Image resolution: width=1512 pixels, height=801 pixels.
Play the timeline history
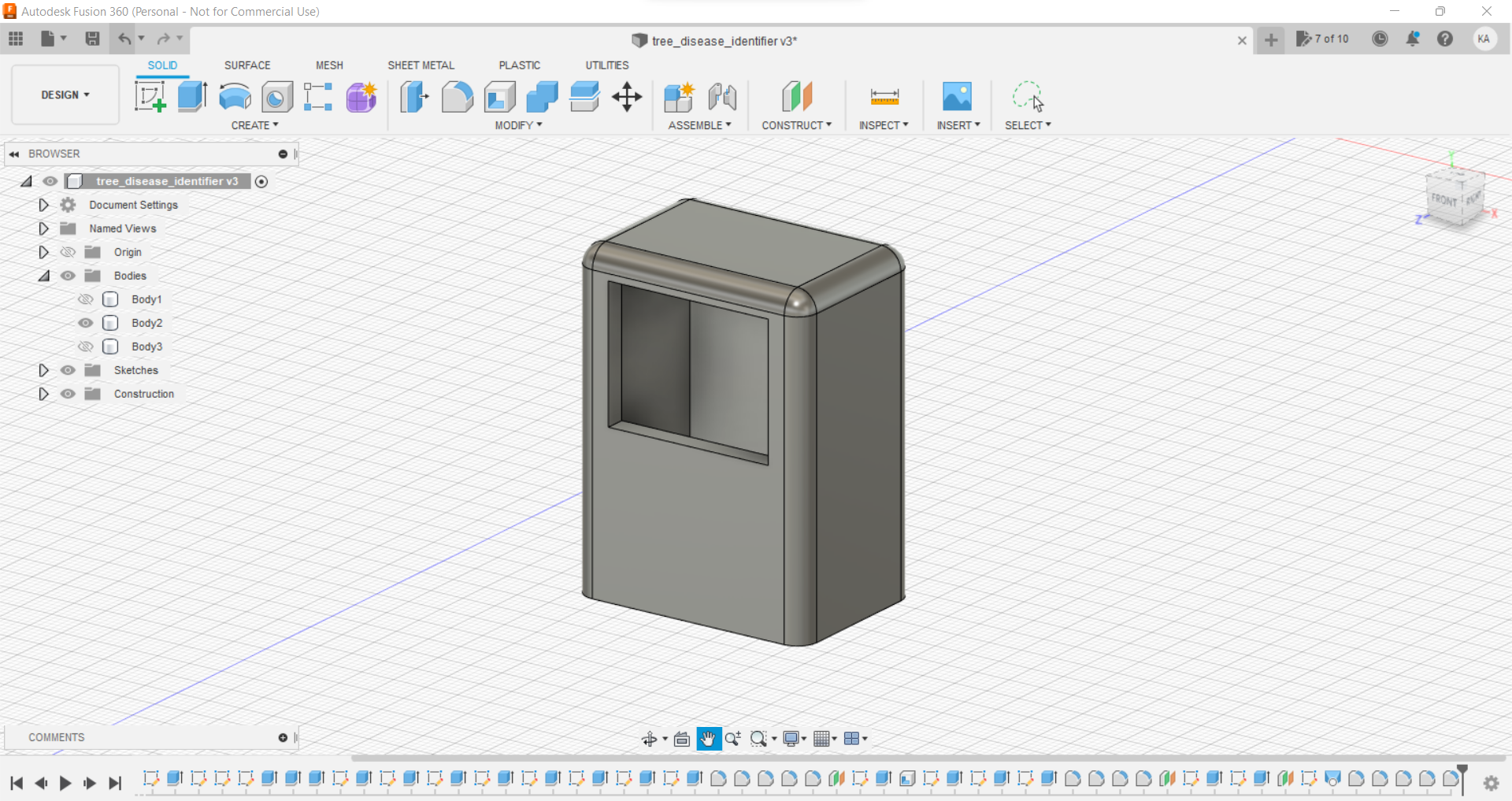[x=65, y=783]
